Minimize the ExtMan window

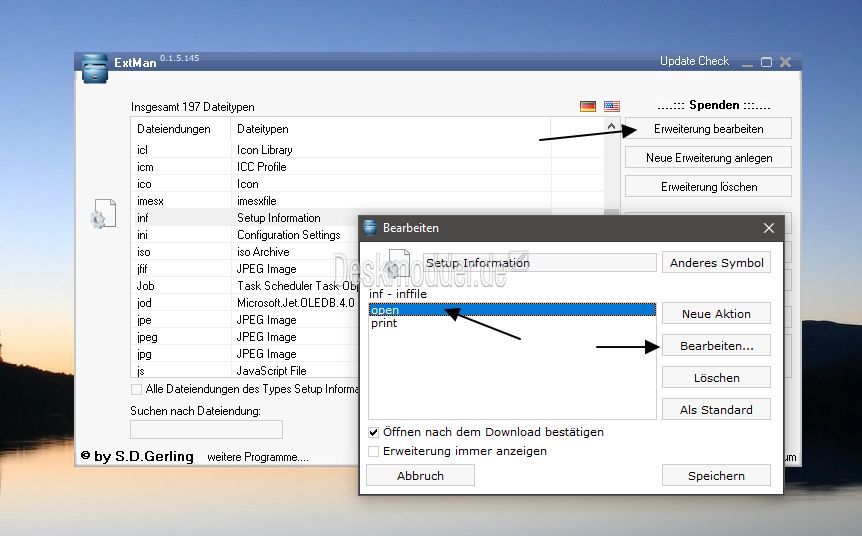[x=747, y=63]
